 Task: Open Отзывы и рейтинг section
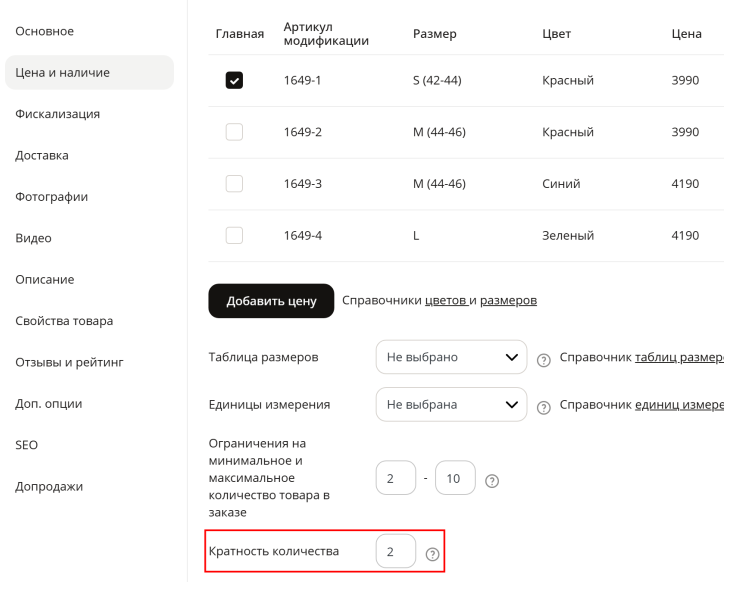tap(69, 362)
